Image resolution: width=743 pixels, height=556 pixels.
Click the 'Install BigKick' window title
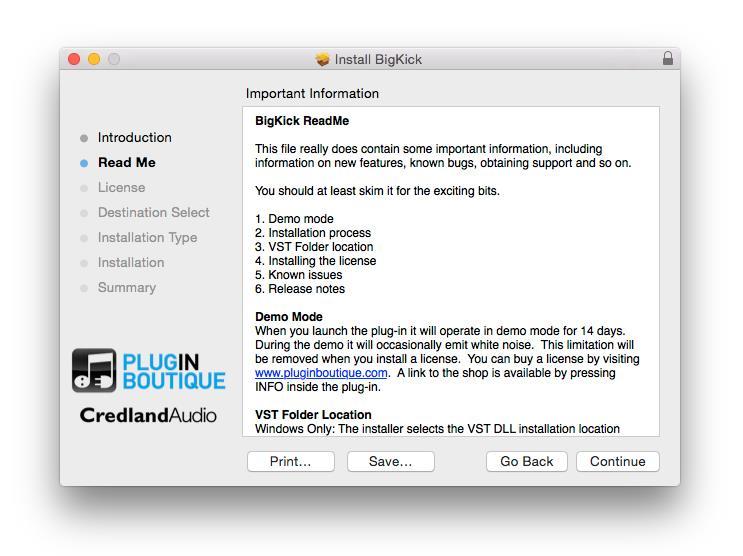pyautogui.click(x=378, y=60)
